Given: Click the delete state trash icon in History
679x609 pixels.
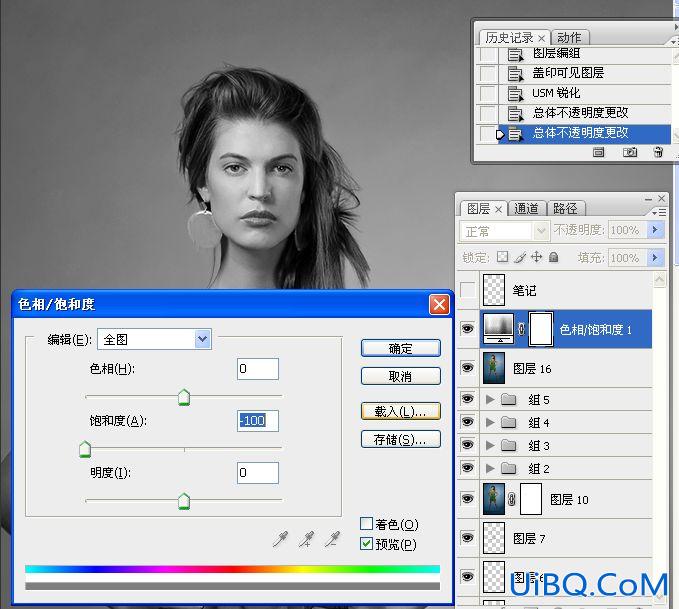Looking at the screenshot, I should point(658,152).
